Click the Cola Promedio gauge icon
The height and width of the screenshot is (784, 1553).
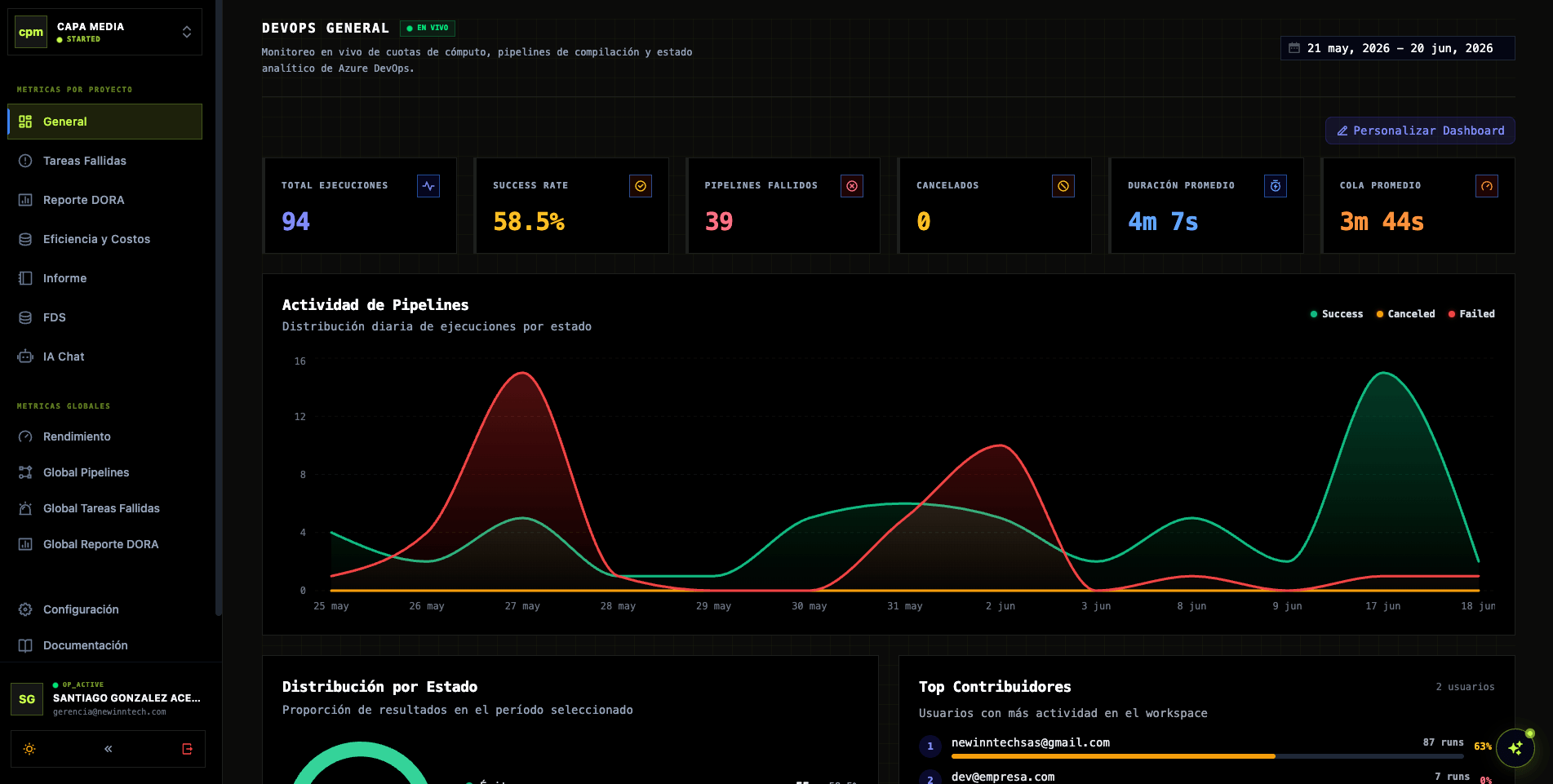click(1487, 186)
